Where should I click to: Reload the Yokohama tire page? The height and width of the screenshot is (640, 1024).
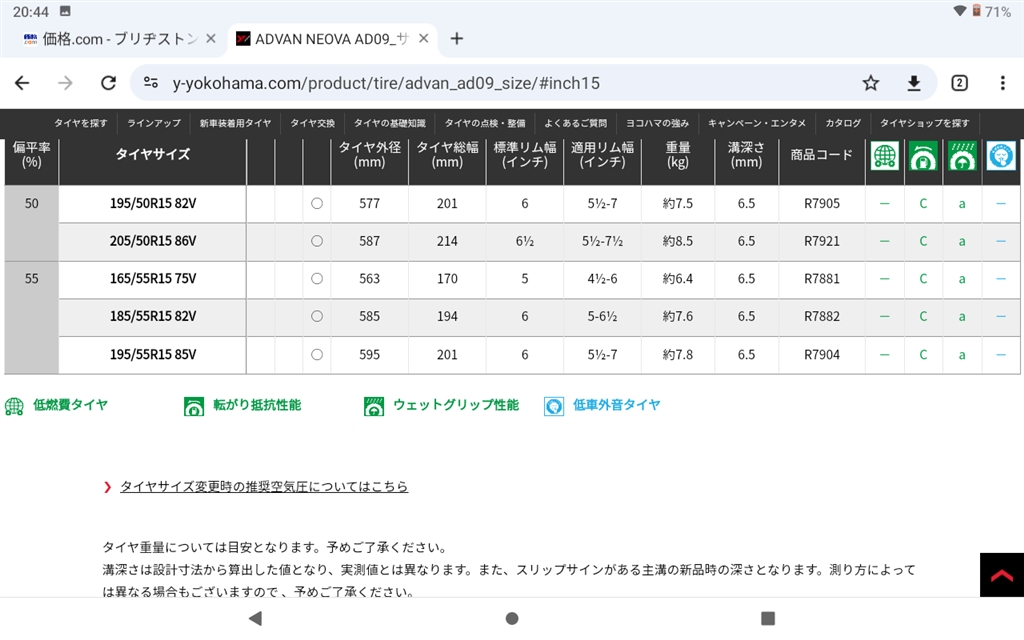point(108,83)
